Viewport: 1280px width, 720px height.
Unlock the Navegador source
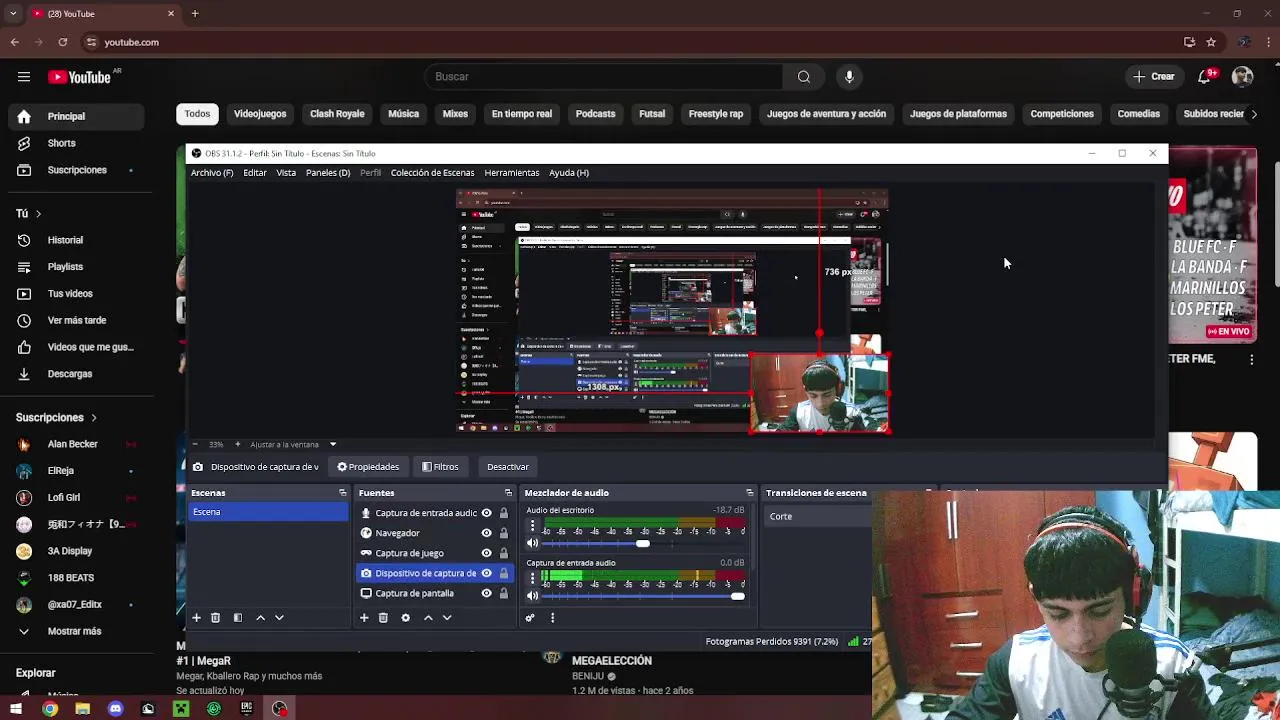coord(503,533)
